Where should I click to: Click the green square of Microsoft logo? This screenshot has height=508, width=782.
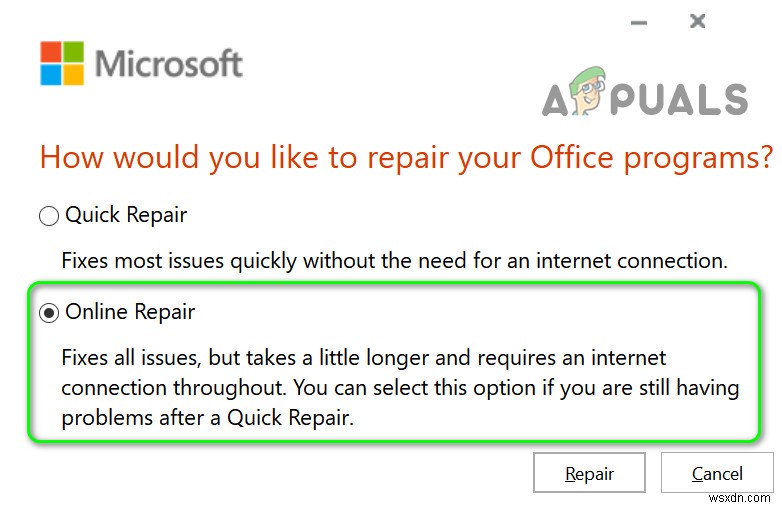[73, 52]
